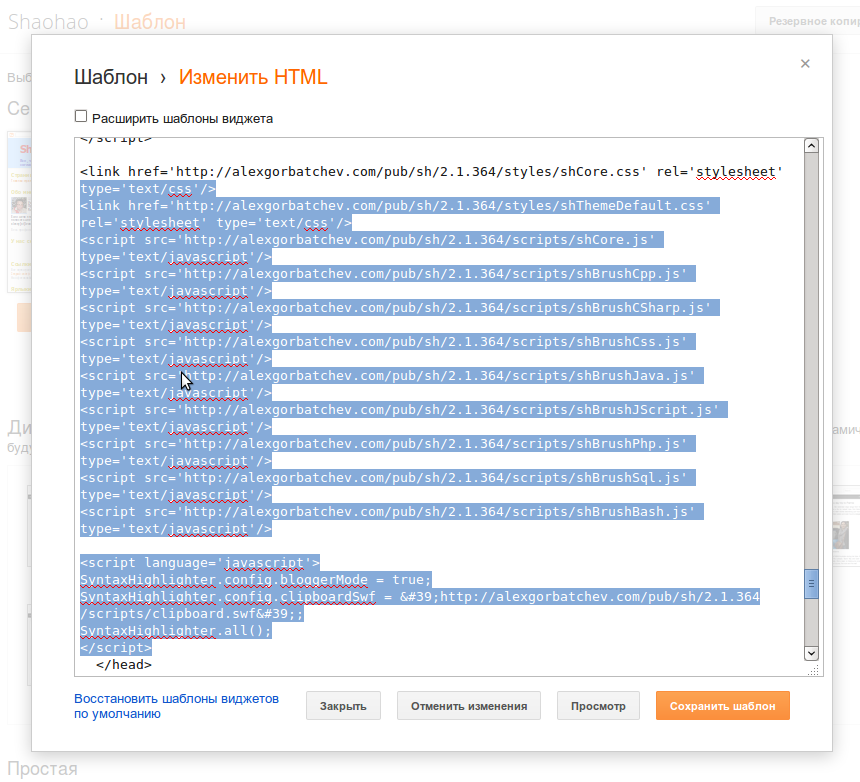This screenshot has width=860, height=782.
Task: Click the shBrushJava.js script line
Action: point(392,376)
